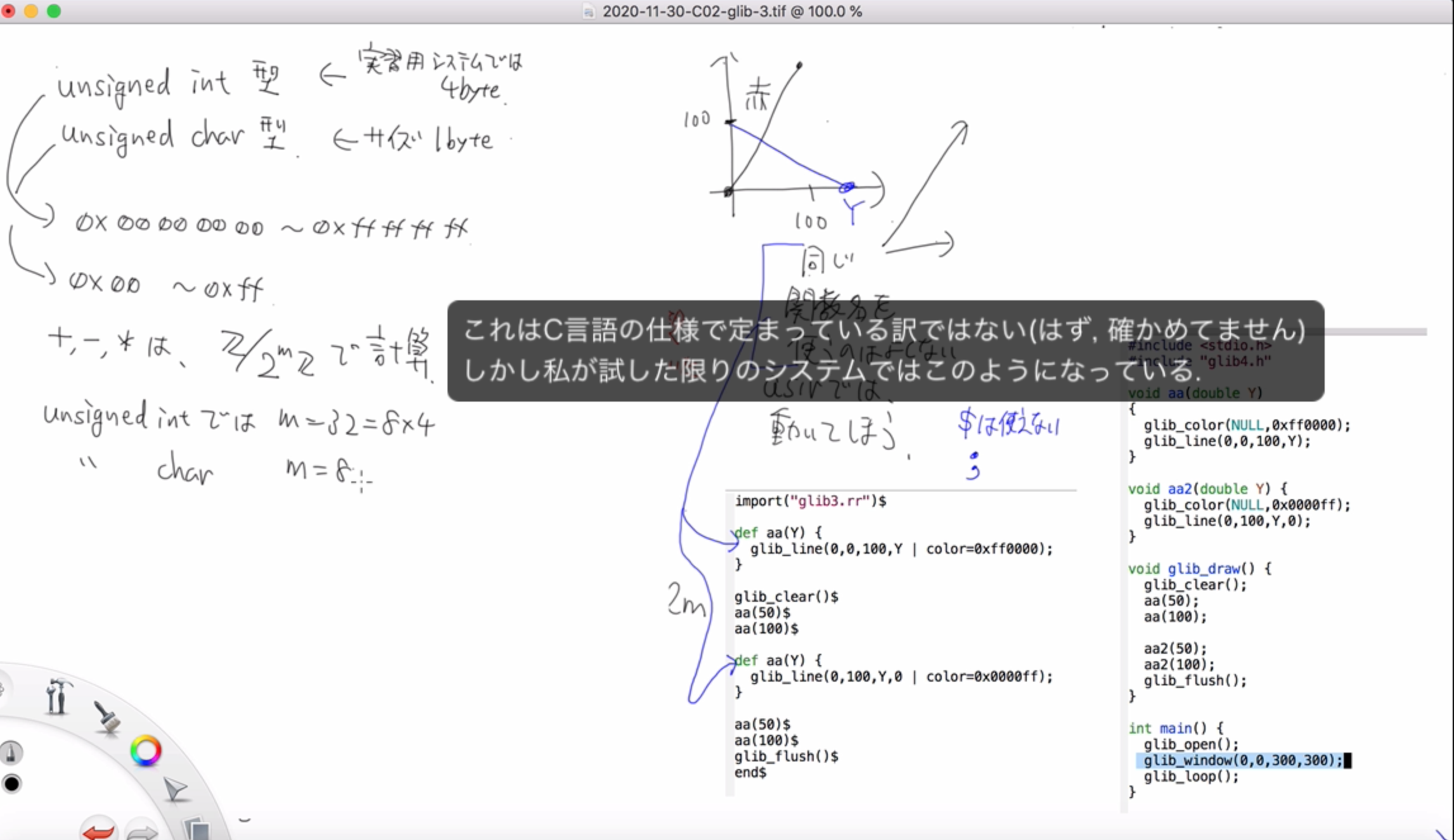Screen dimensions: 1454x840
Task: Zoom the window with green button
Action: coord(54,11)
